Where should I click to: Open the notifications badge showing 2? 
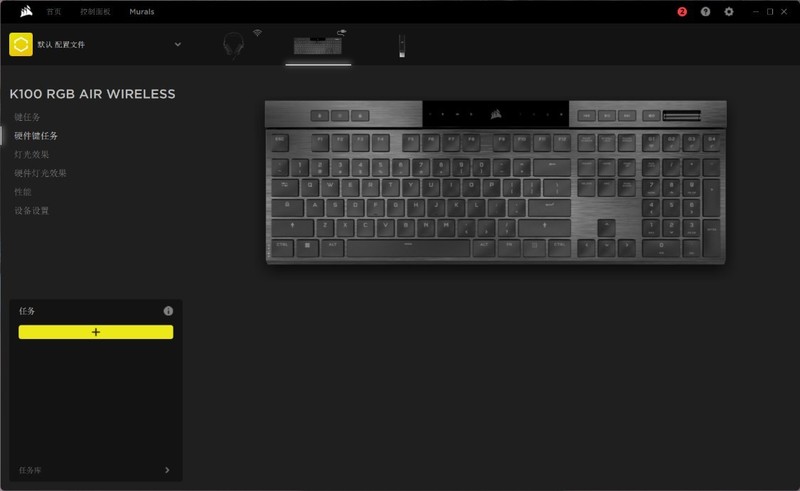[x=682, y=11]
